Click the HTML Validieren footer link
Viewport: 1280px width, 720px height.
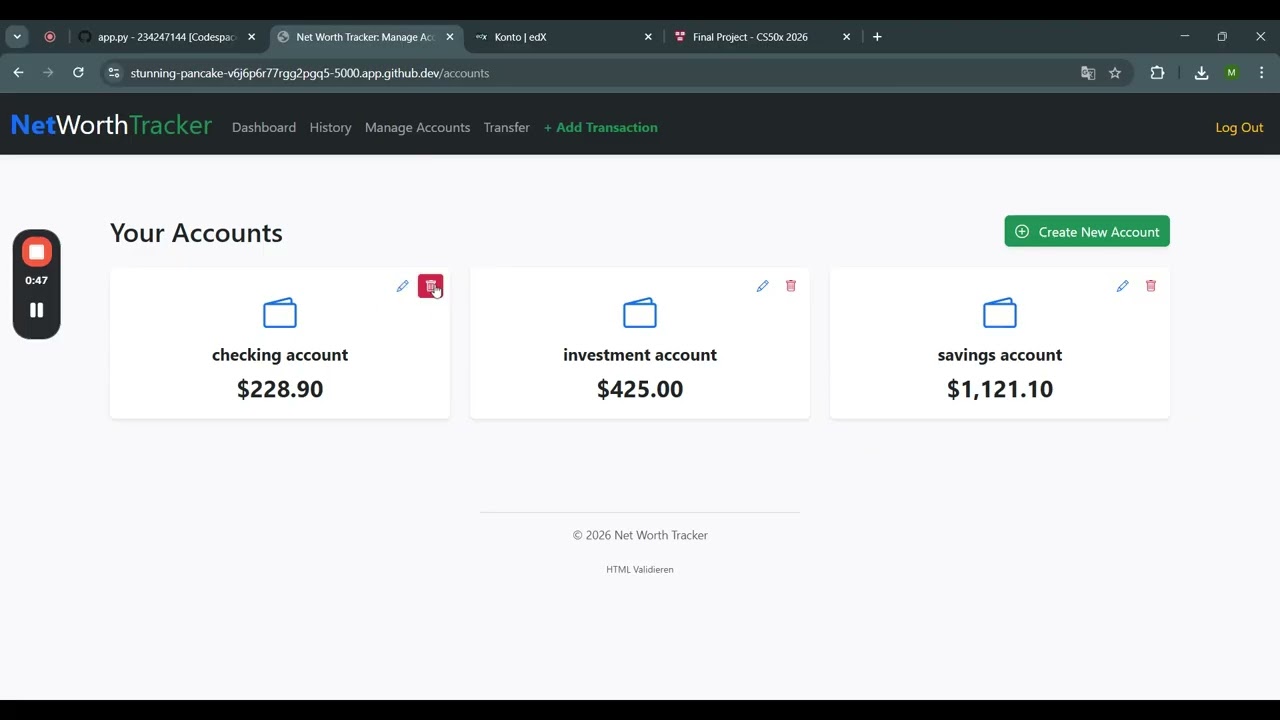coord(640,569)
